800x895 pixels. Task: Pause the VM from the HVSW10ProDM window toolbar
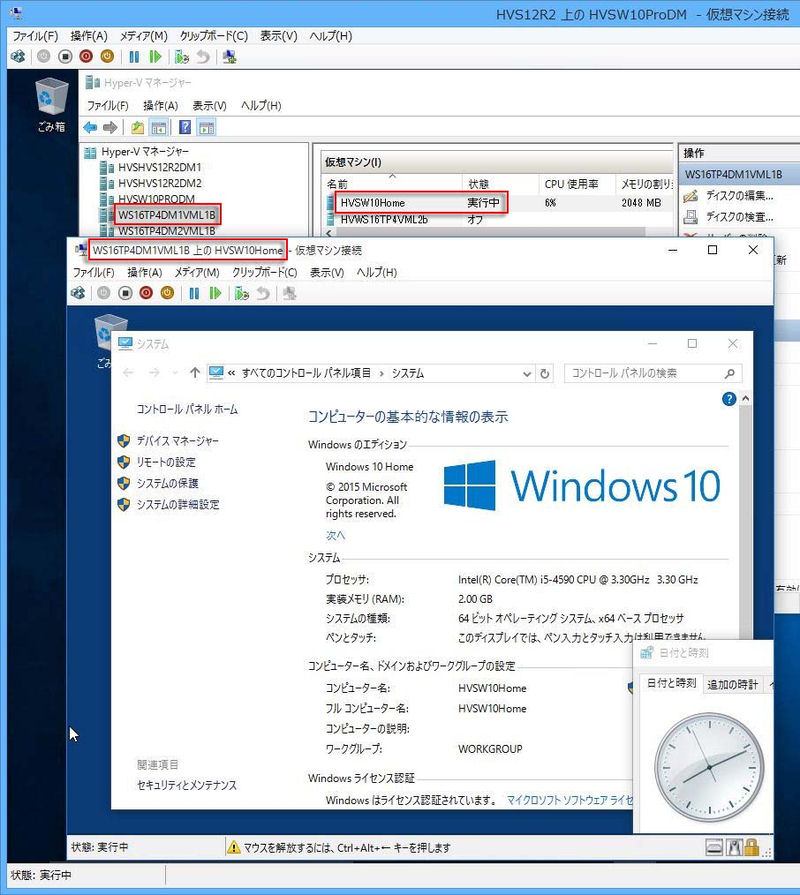pos(134,57)
